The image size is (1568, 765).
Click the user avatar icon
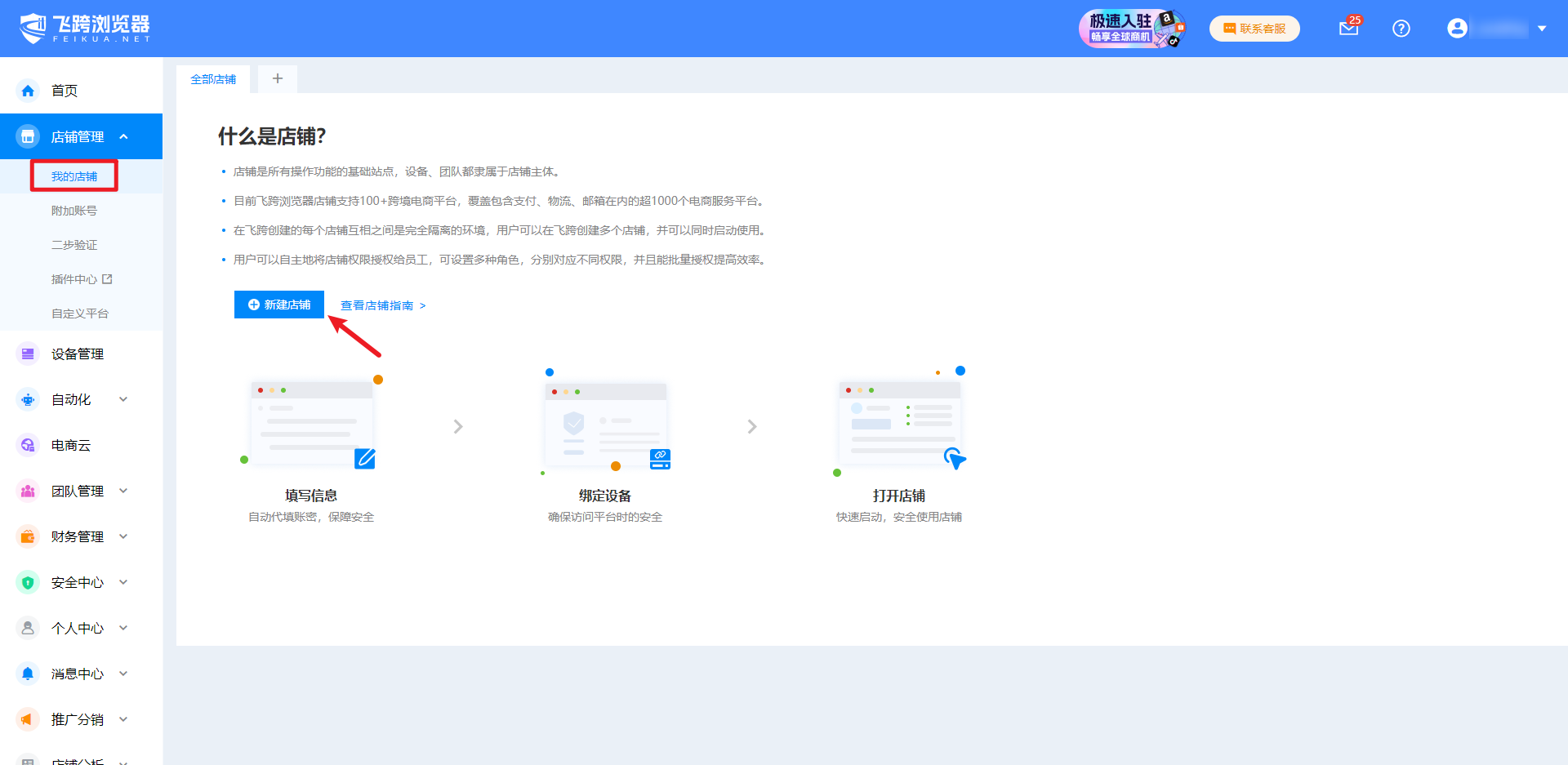click(x=1457, y=29)
